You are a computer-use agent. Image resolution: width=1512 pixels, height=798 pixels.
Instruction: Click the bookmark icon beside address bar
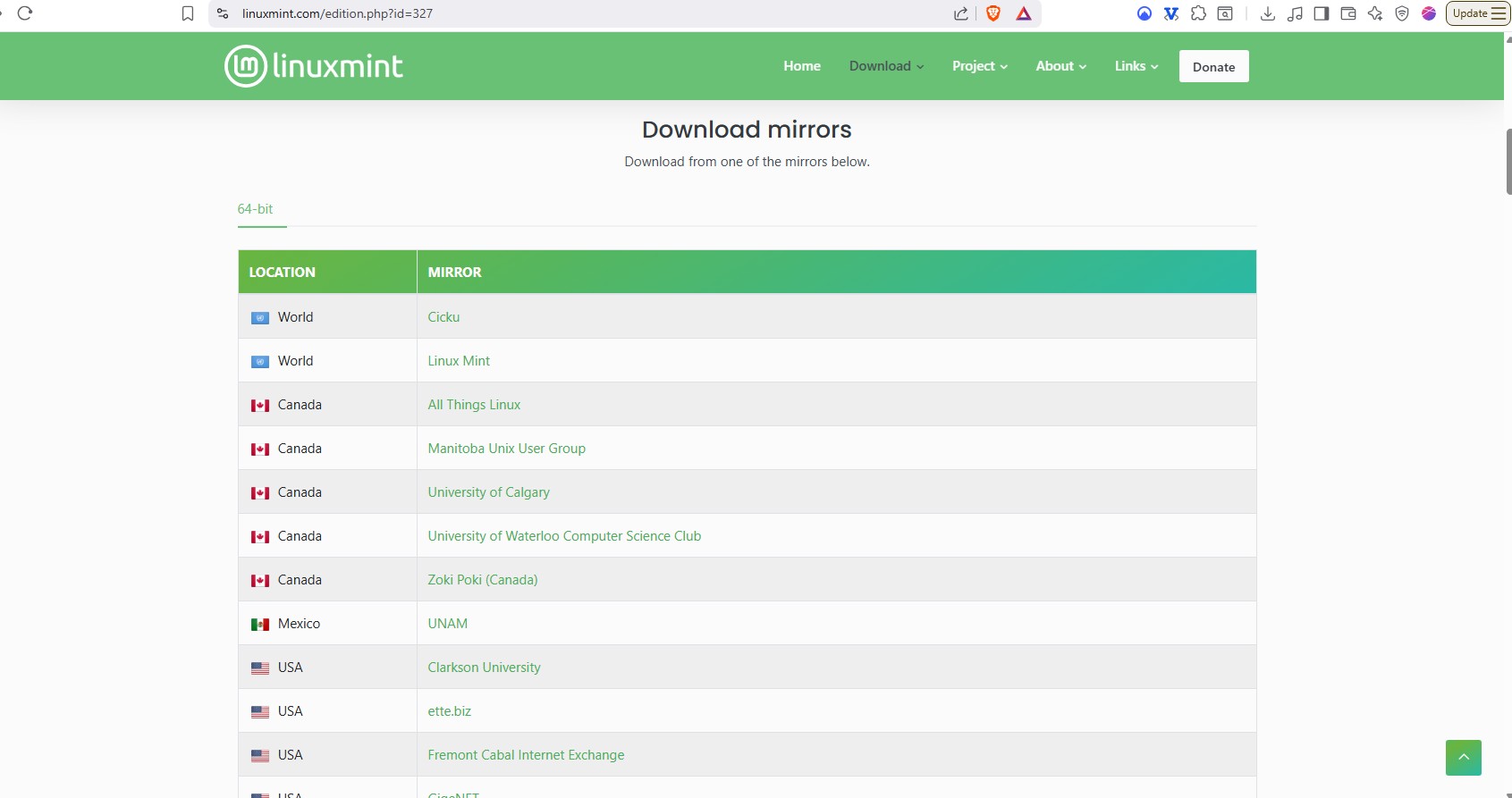coord(188,13)
